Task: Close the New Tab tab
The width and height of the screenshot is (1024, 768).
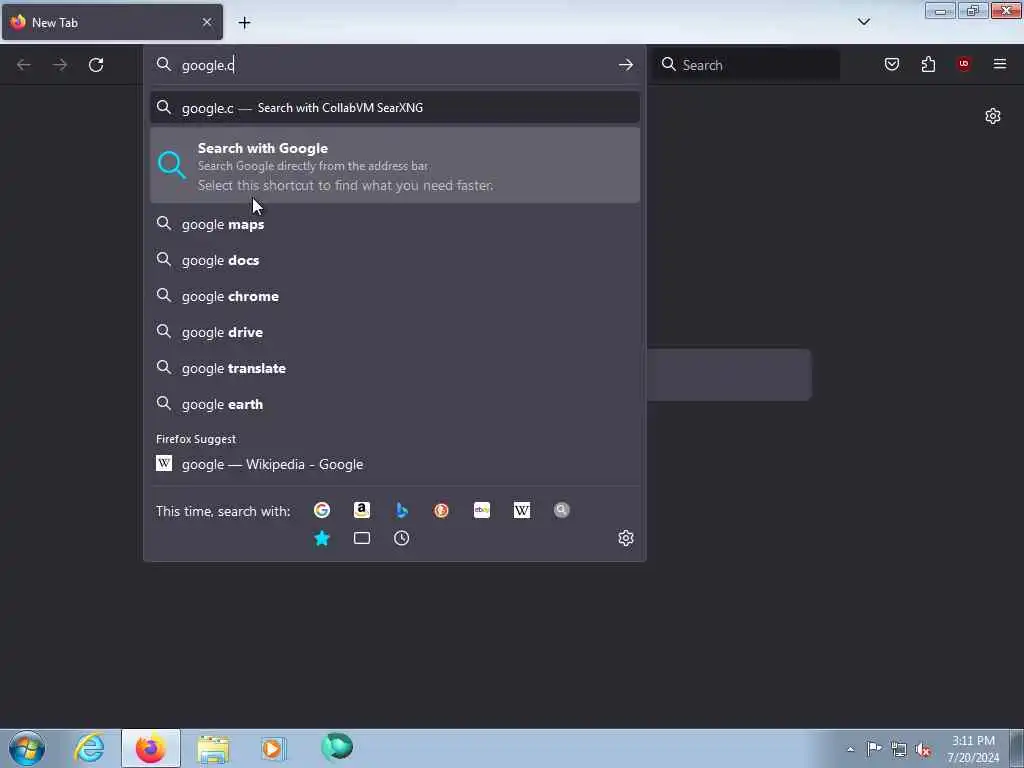Action: tap(207, 22)
